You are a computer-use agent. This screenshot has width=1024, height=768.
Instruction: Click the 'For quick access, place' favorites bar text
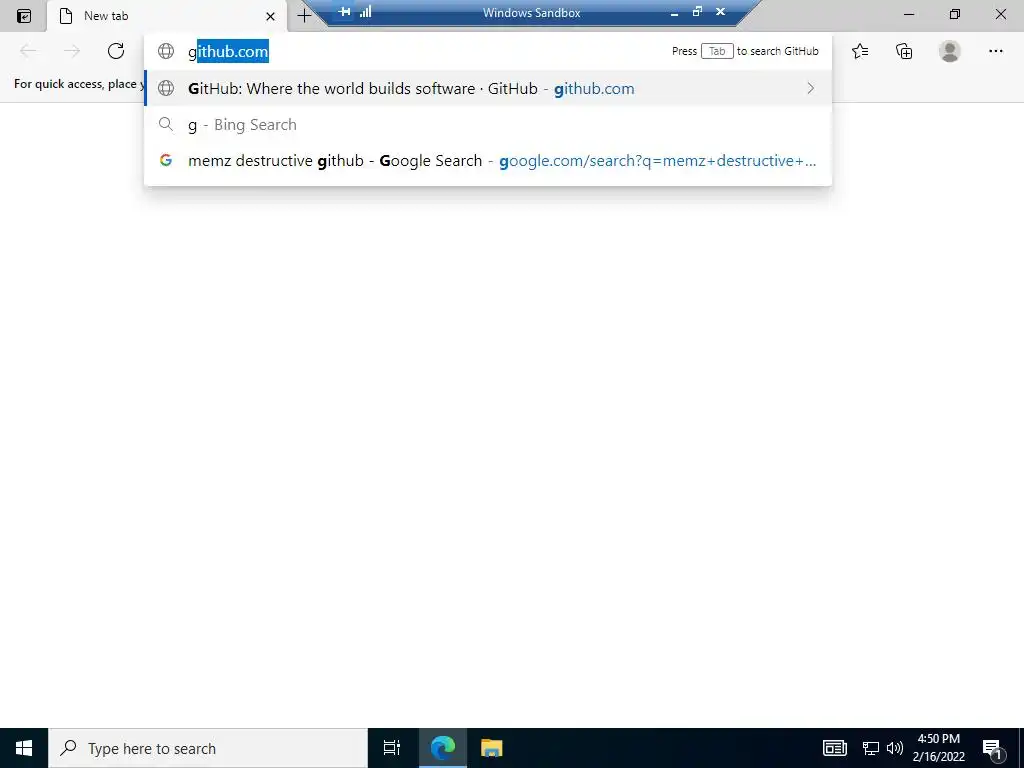click(78, 84)
